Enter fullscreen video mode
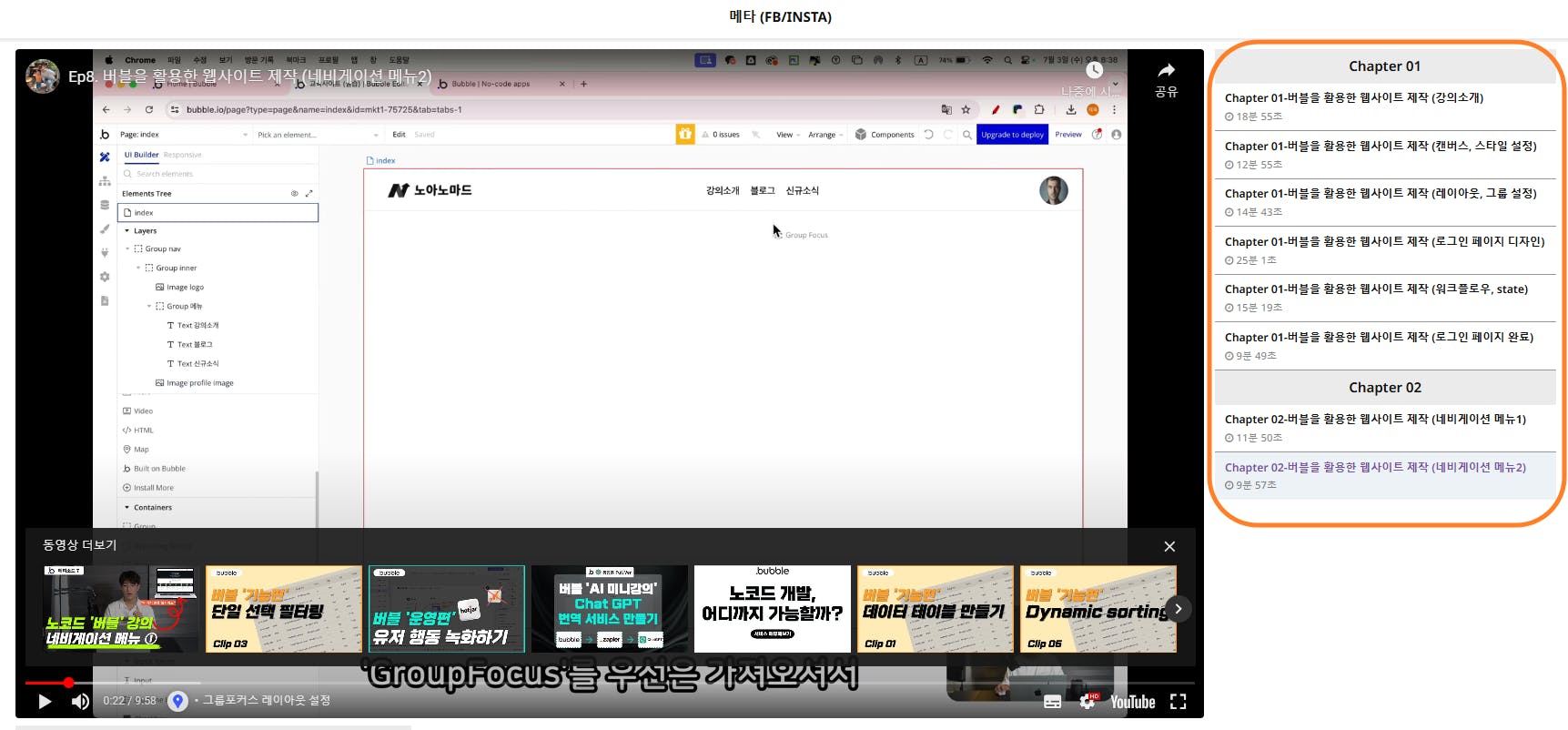Image resolution: width=1568 pixels, height=730 pixels. 1179,702
